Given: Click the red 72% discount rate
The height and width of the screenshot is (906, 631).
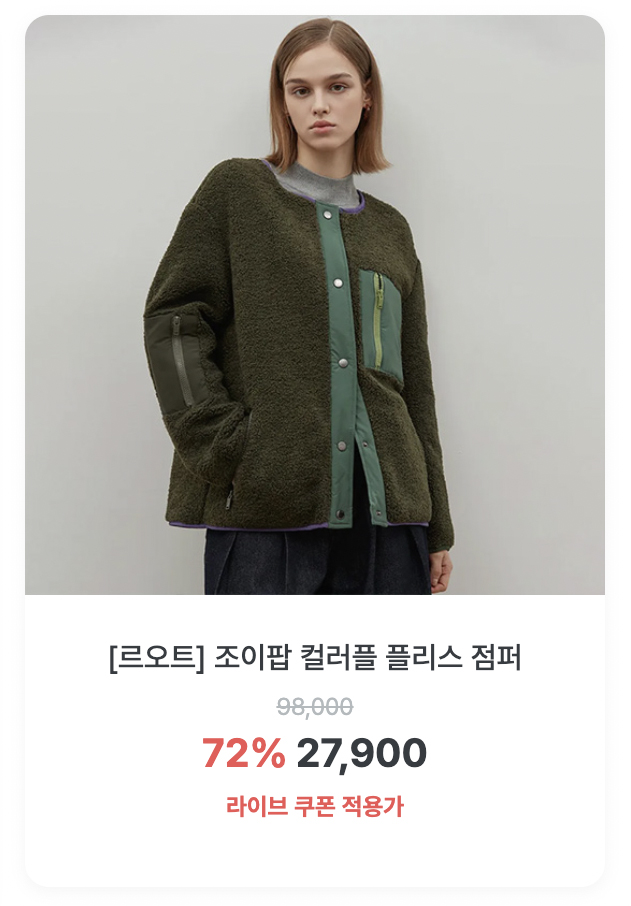Looking at the screenshot, I should point(243,753).
